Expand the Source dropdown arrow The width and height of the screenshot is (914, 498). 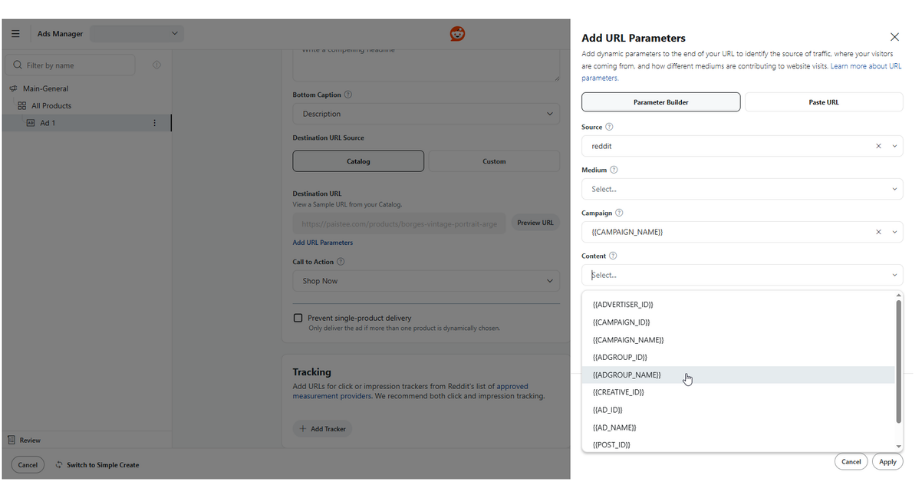tap(895, 146)
